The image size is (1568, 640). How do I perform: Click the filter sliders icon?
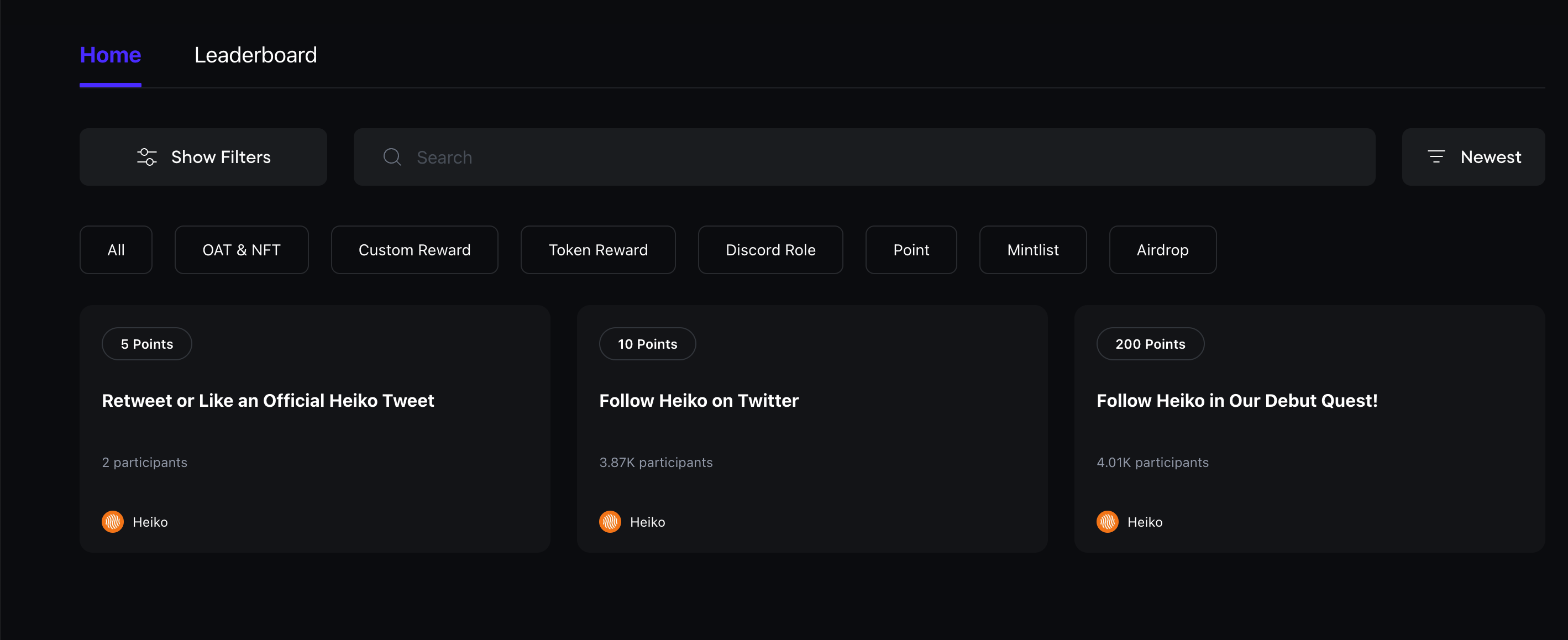146,157
